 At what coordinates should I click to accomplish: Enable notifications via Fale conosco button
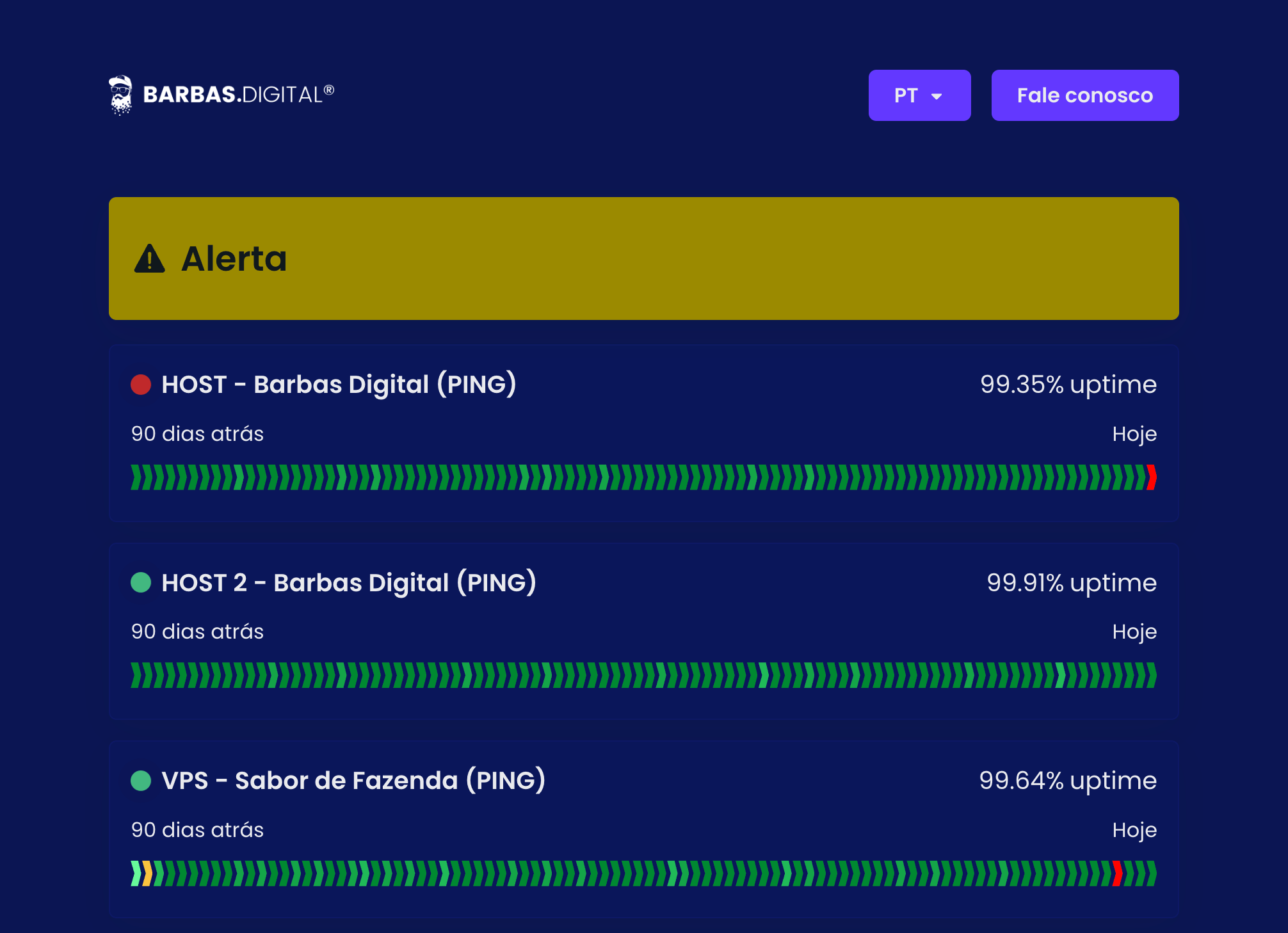(1085, 95)
